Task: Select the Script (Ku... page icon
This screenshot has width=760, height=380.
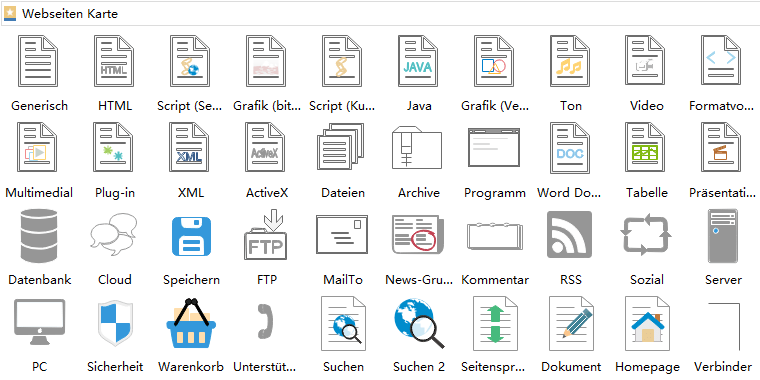Action: [x=342, y=61]
